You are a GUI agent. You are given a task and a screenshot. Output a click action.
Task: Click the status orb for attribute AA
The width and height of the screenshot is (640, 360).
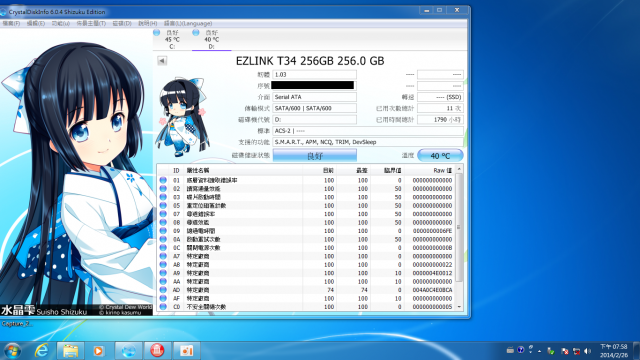(x=163, y=281)
